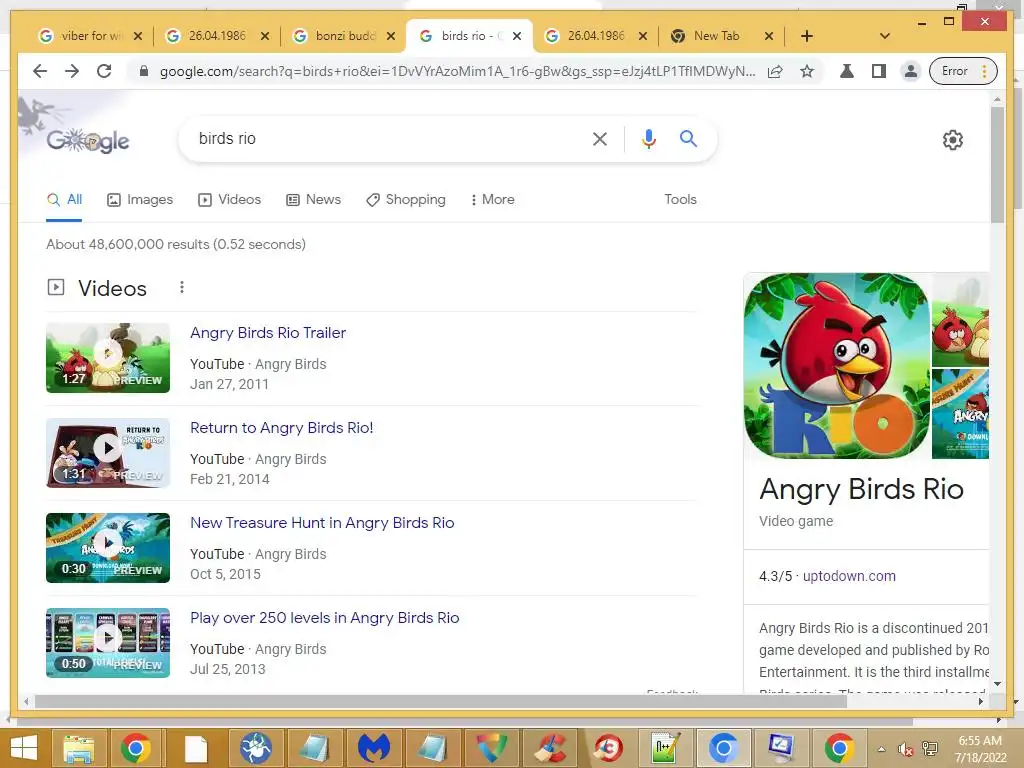Click the muted volume tray icon

(905, 749)
